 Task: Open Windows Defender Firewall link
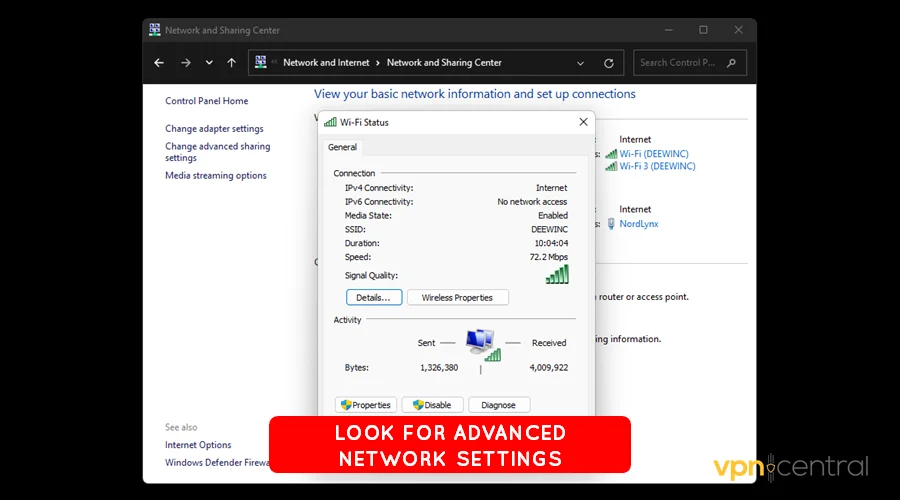[x=217, y=463]
